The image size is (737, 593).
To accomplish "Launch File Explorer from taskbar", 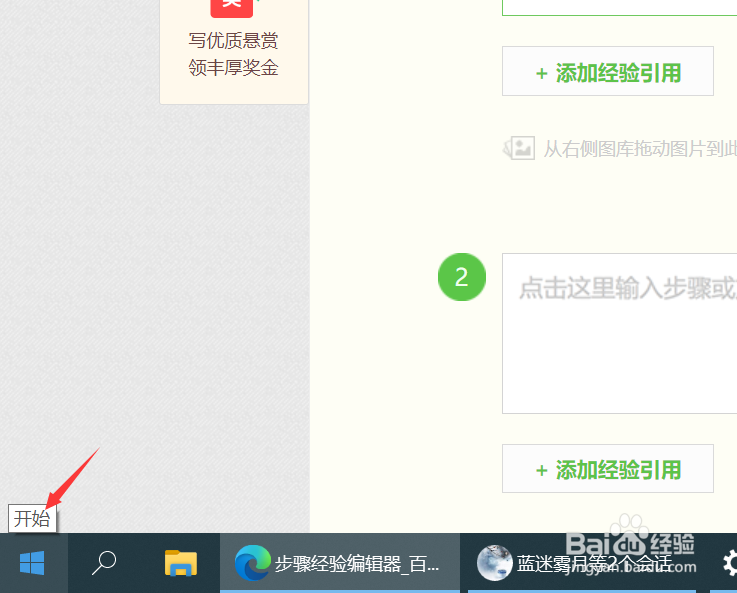I will (x=180, y=562).
